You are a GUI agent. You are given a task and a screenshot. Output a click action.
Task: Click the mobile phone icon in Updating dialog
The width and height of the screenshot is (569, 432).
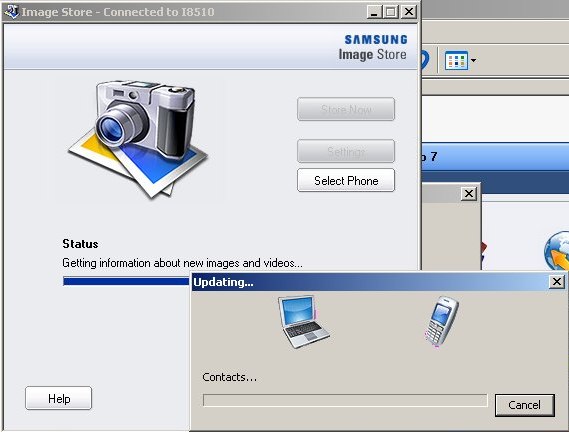[441, 321]
